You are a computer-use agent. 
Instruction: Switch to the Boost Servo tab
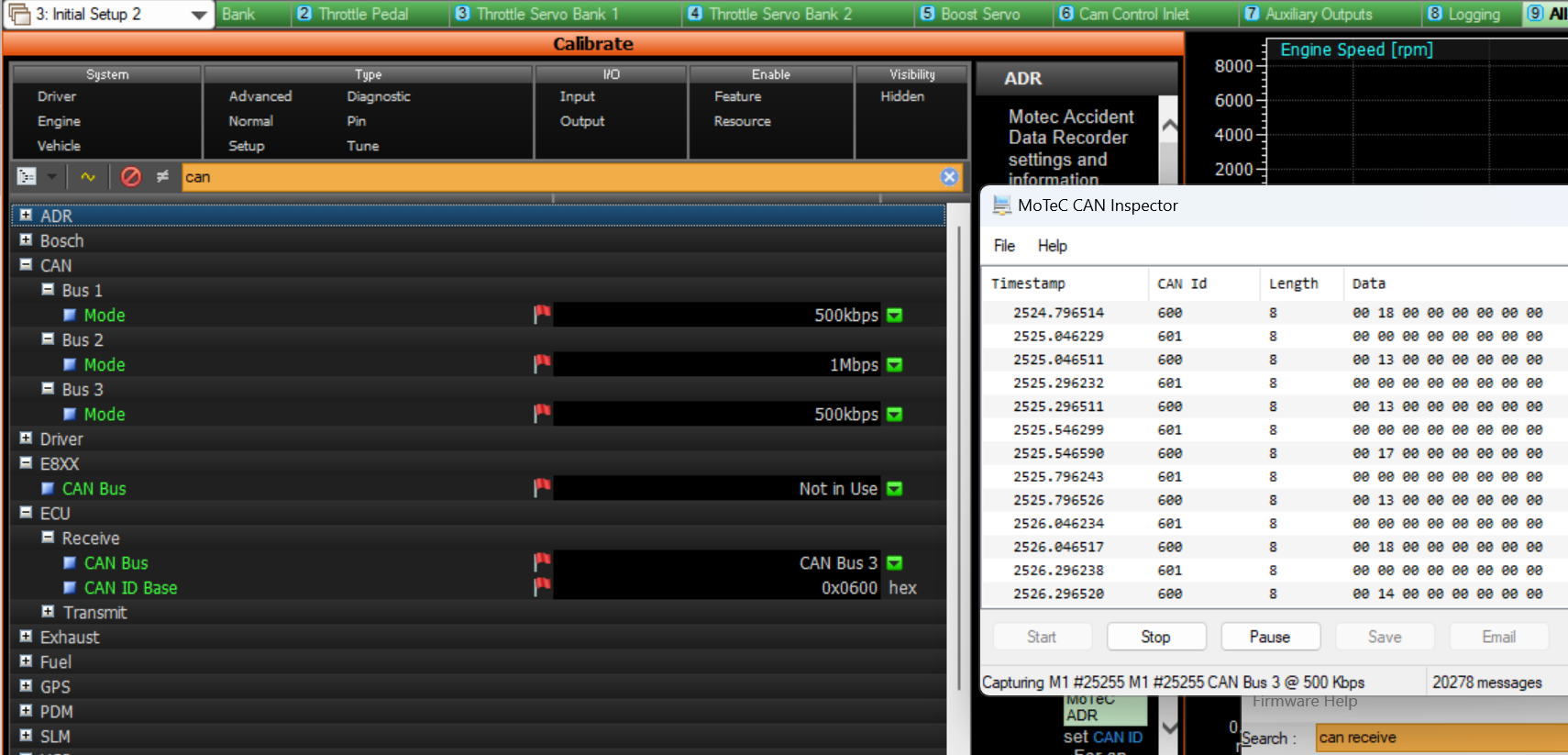pos(970,14)
